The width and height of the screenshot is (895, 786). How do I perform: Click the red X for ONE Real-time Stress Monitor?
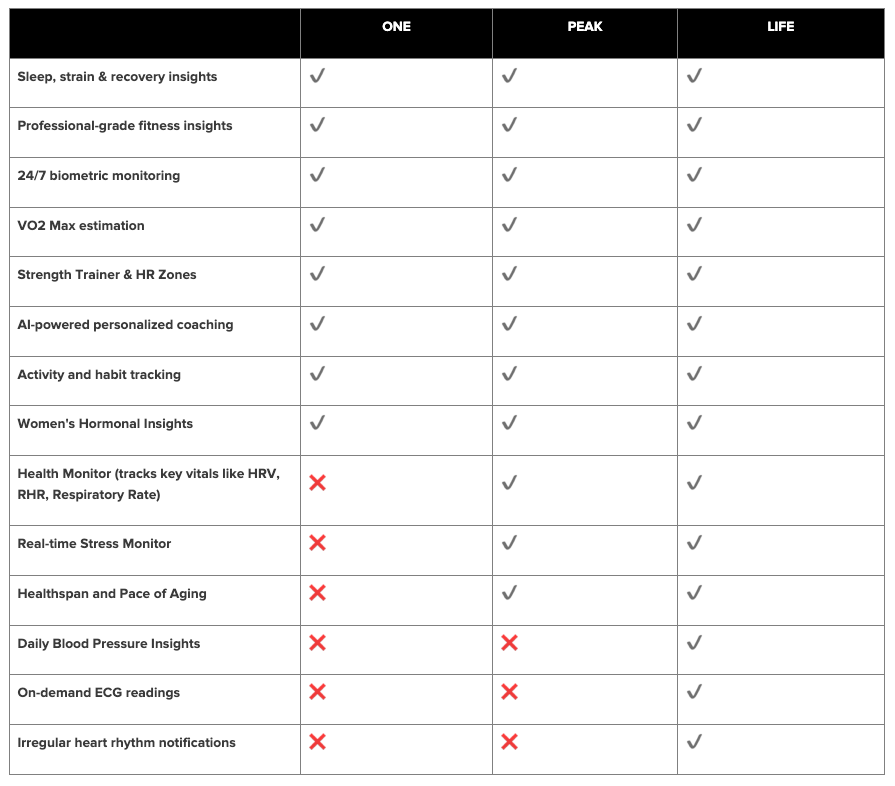317,543
